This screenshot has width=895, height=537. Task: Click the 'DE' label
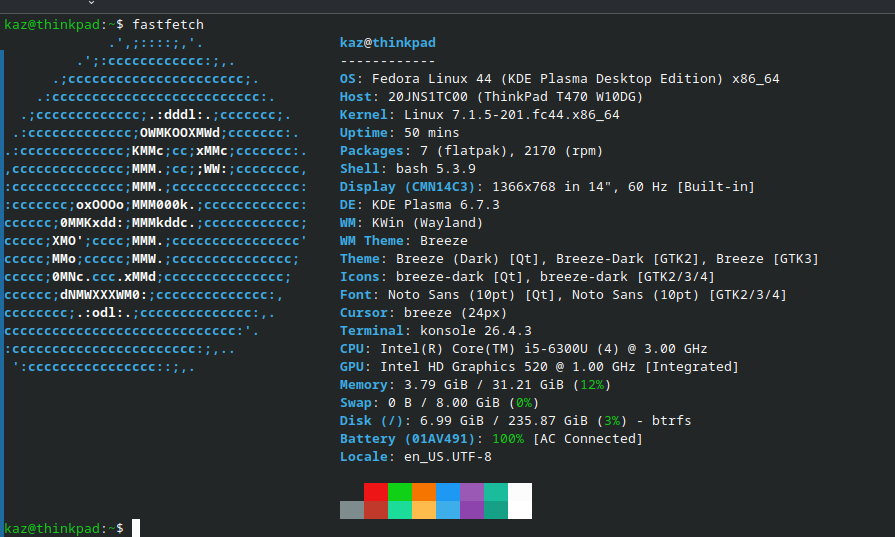[x=348, y=205]
